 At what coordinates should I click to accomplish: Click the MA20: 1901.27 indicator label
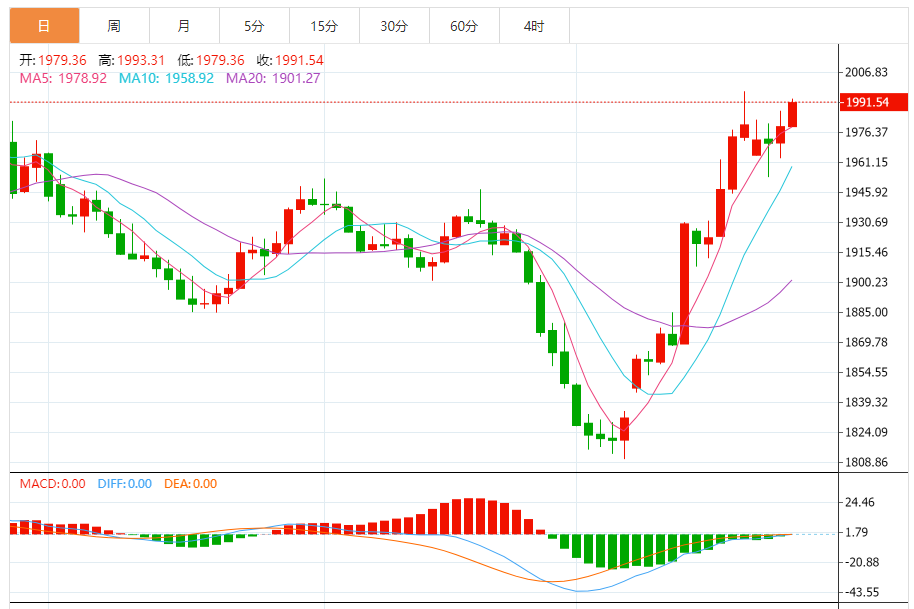point(273,78)
